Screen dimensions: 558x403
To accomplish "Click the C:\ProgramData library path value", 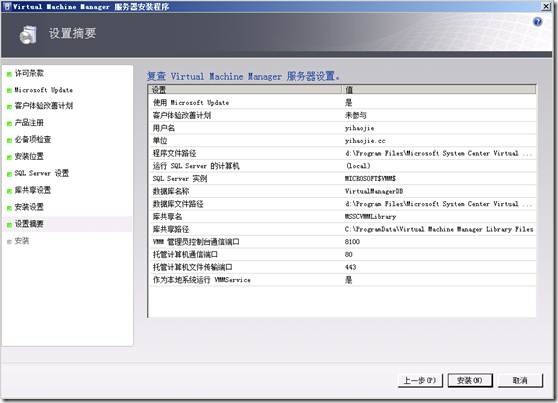I will tap(439, 229).
